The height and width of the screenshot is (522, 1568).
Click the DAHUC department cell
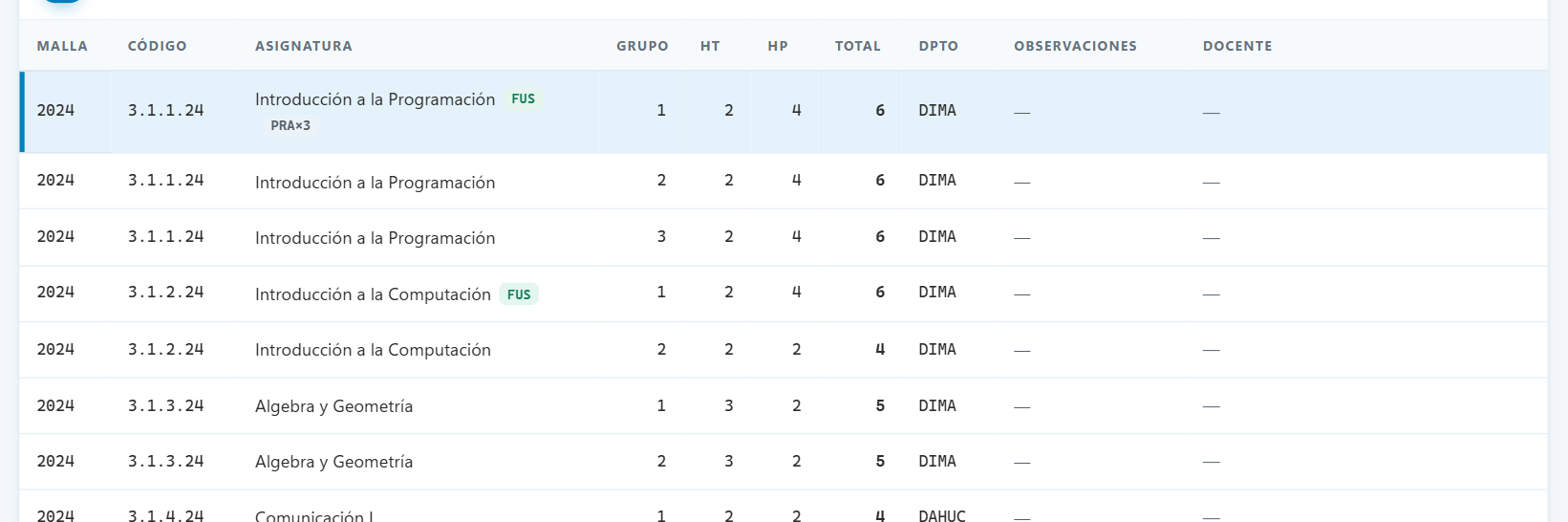pyautogui.click(x=942, y=516)
